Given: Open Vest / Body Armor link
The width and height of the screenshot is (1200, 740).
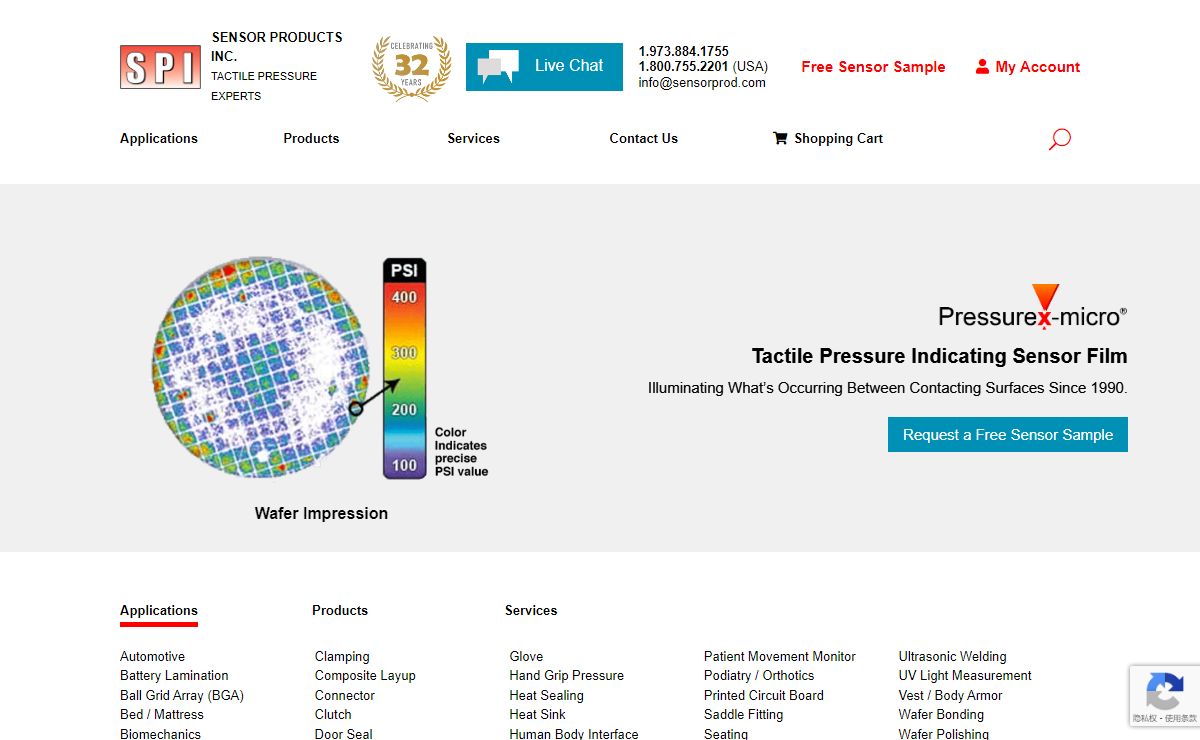Looking at the screenshot, I should tap(950, 695).
